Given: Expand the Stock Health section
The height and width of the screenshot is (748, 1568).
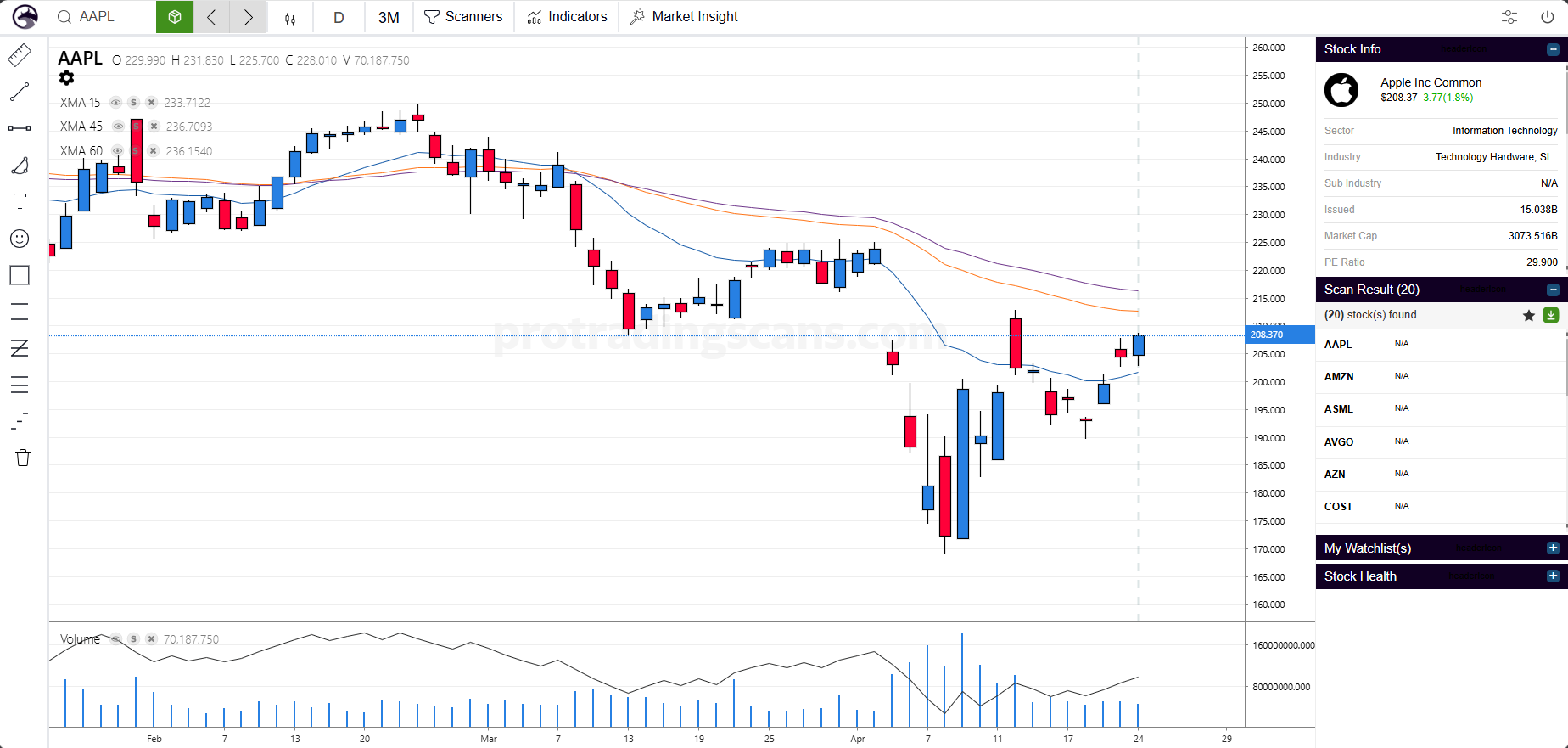Looking at the screenshot, I should point(1553,576).
